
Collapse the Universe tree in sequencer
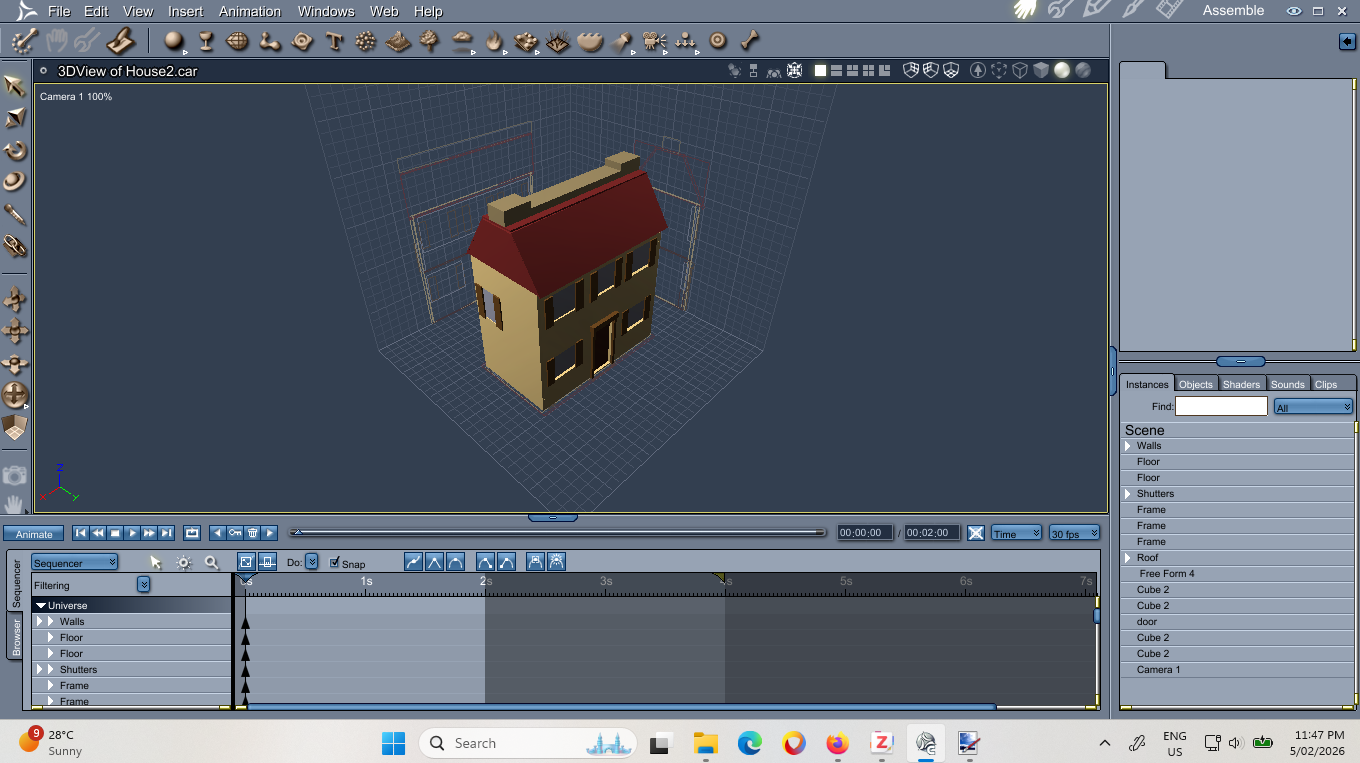tap(40, 606)
